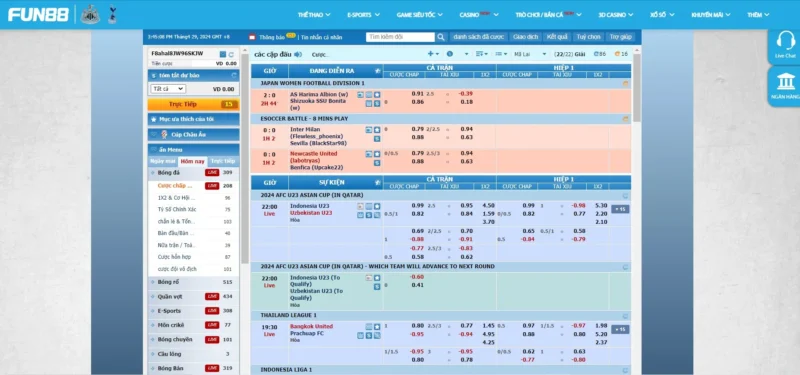Collapse the Japan Women Football Division 1 league
This screenshot has width=800, height=375.
626,83
